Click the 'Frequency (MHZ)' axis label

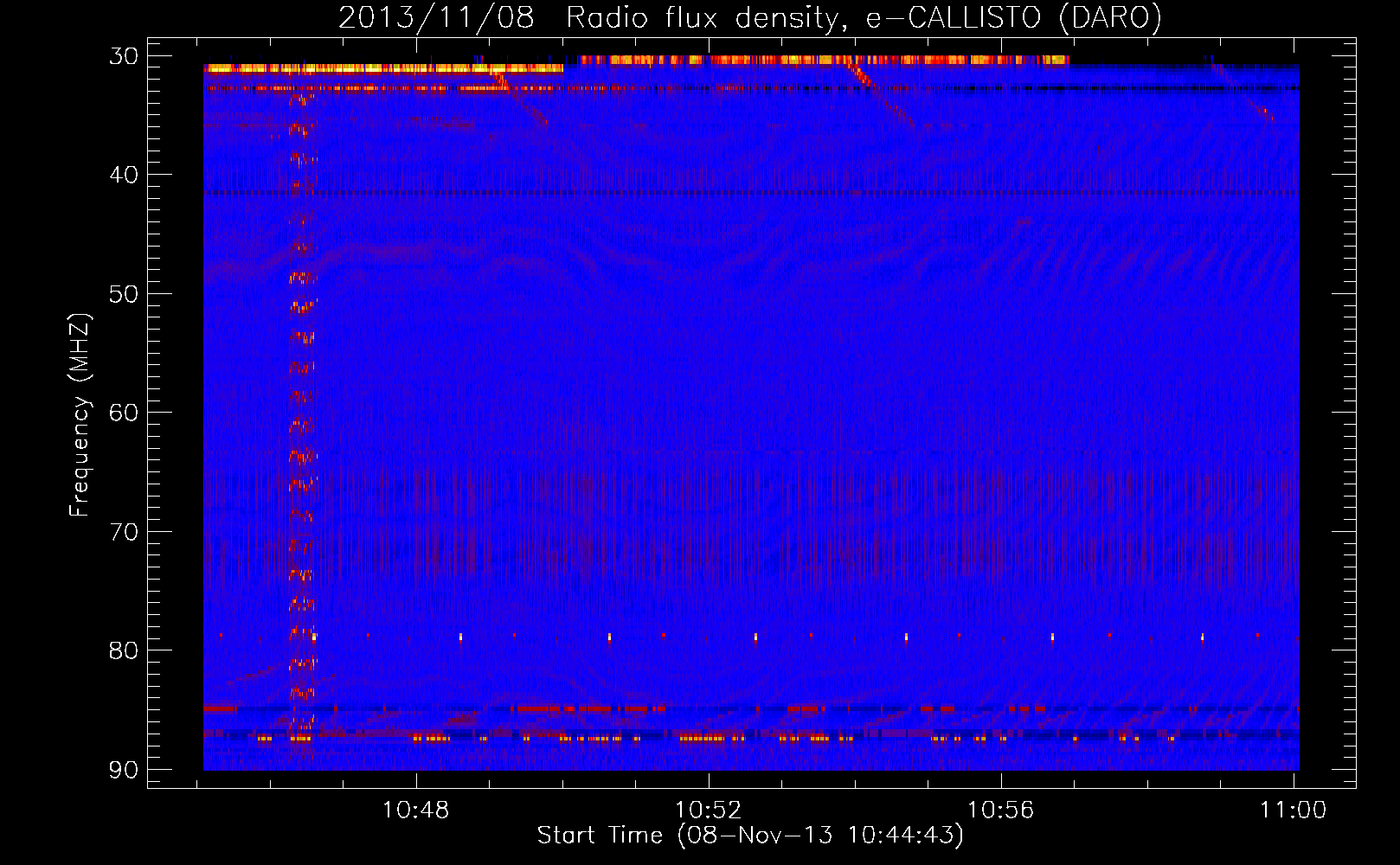click(x=80, y=415)
